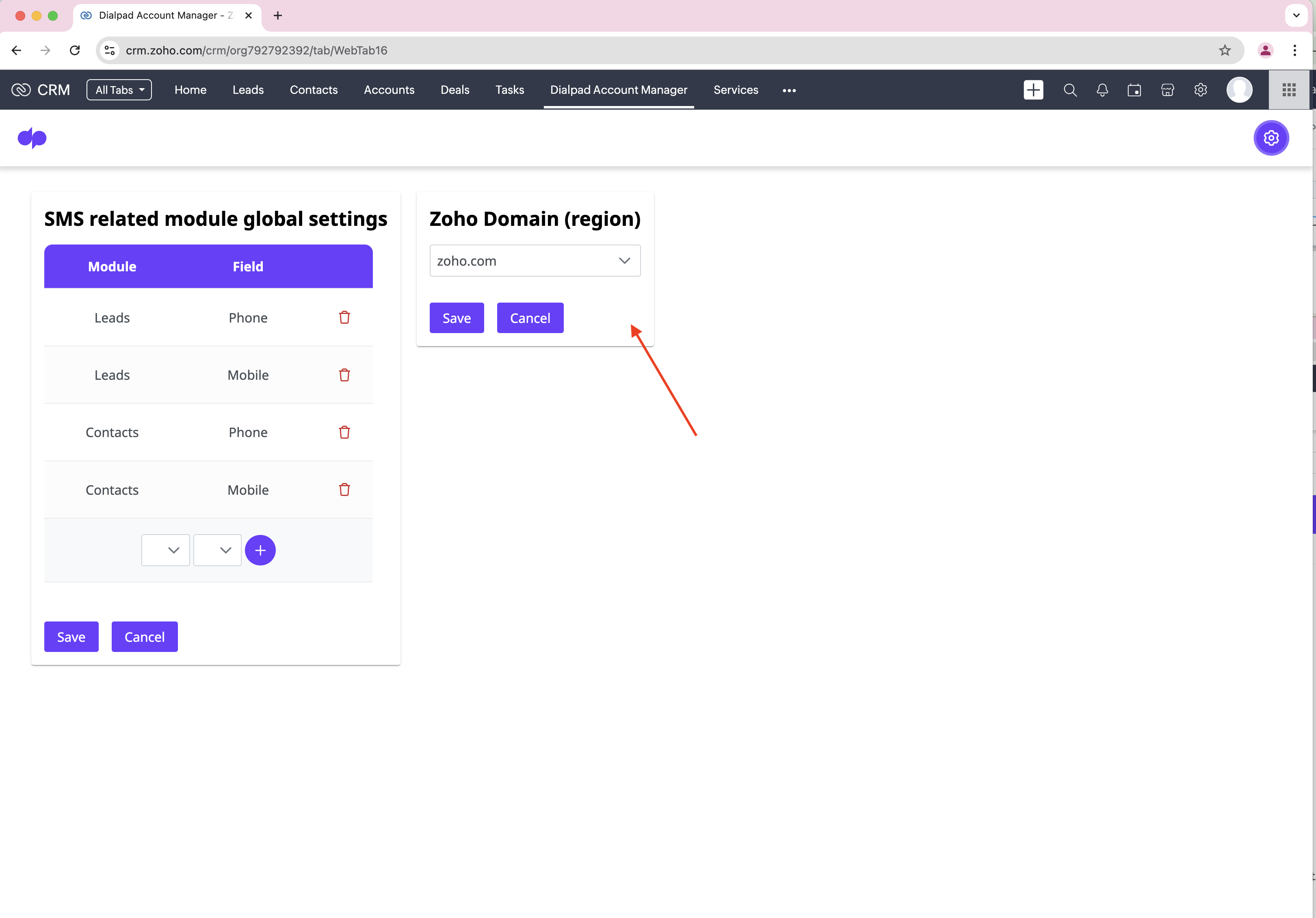This screenshot has height=918, width=1316.
Task: Open Chrome three-dot menu
Action: tap(1294, 50)
